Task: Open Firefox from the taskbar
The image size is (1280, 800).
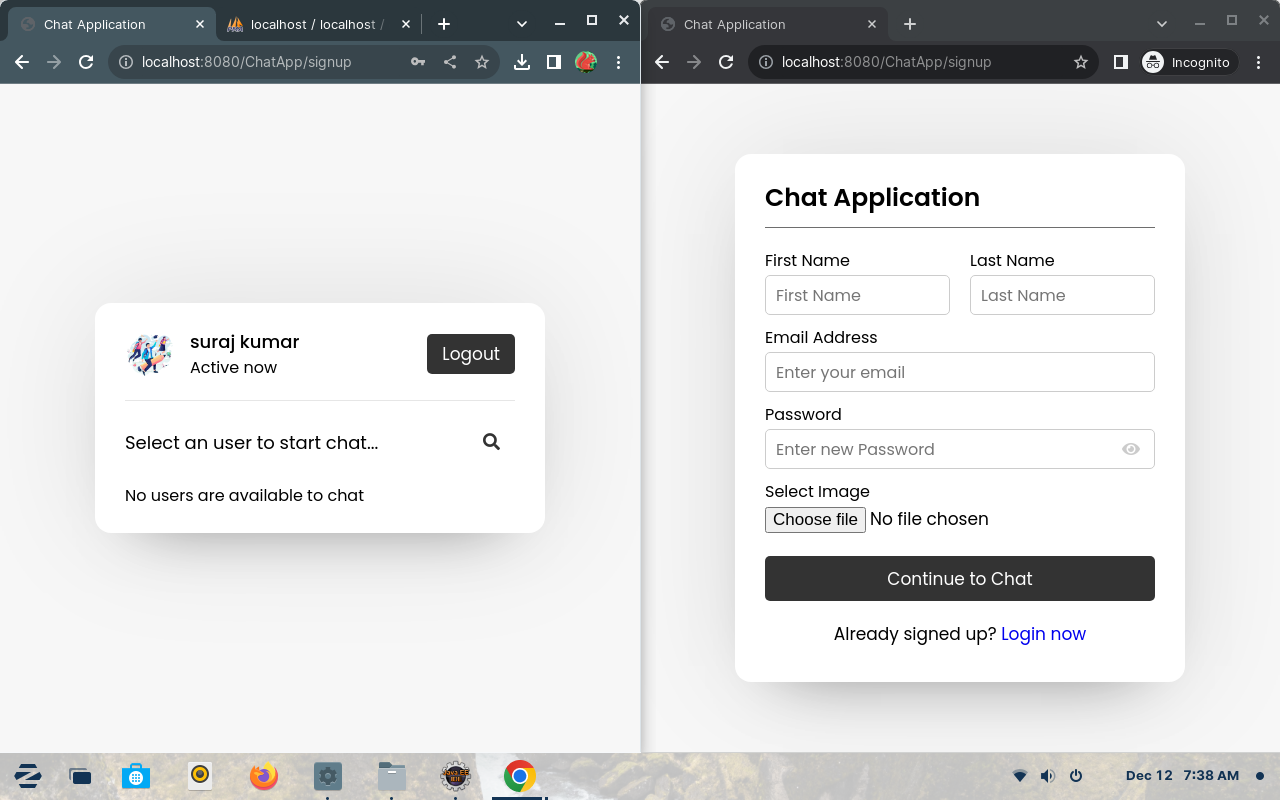Action: [264, 776]
